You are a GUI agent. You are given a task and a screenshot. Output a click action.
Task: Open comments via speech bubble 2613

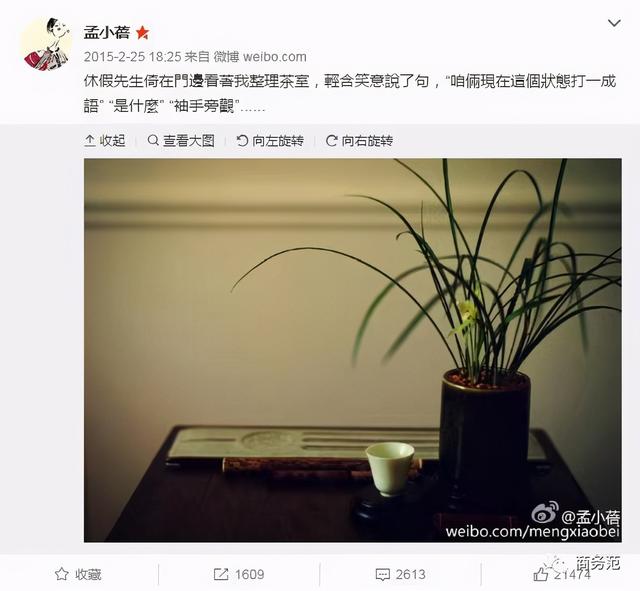(382, 575)
